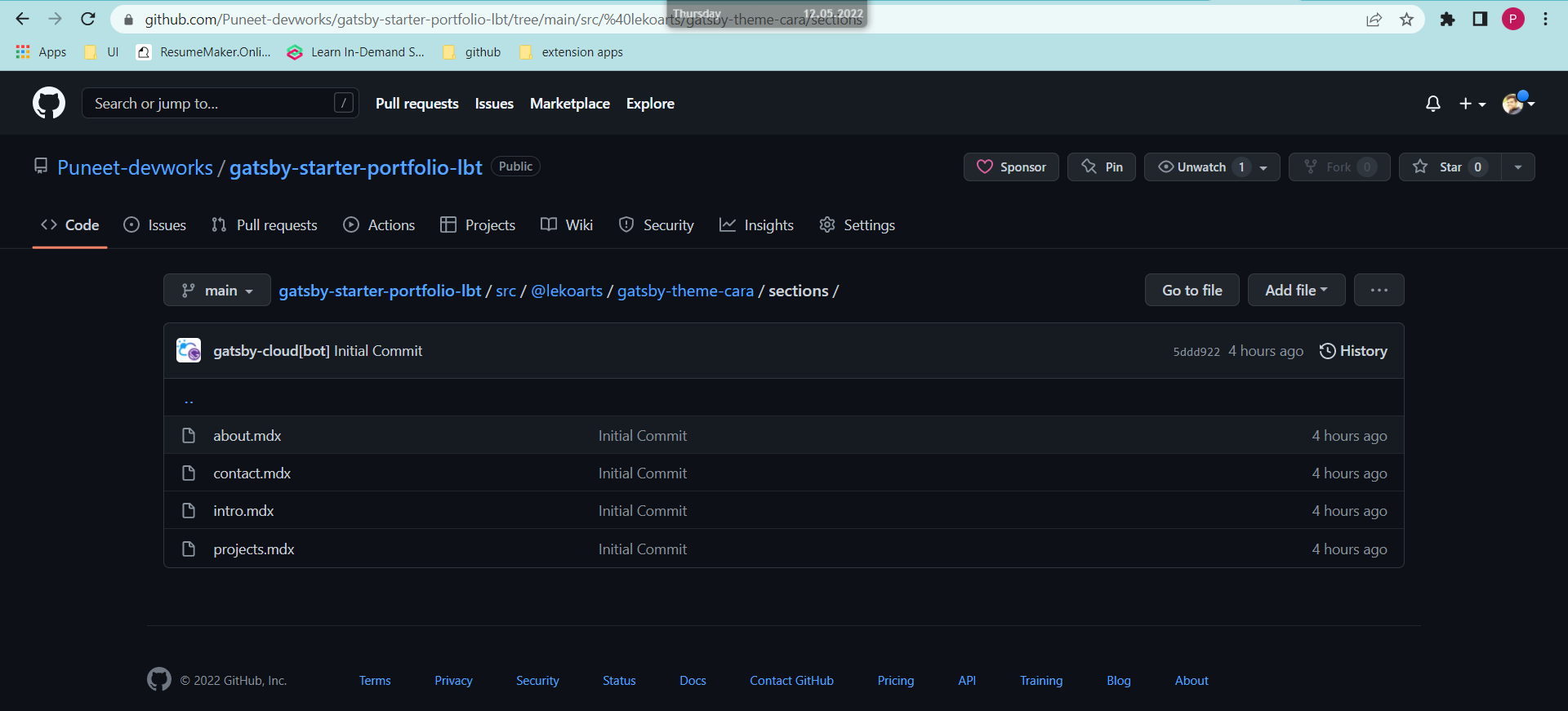Screen dimensions: 1568x711
Task: Go back using the browser back arrow
Action: (x=22, y=19)
